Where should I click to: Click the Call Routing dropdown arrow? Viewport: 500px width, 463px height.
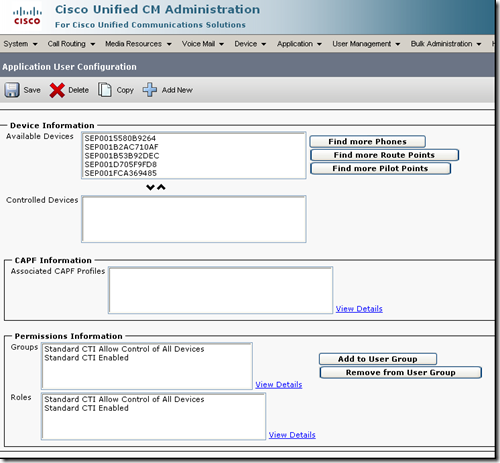(93, 44)
